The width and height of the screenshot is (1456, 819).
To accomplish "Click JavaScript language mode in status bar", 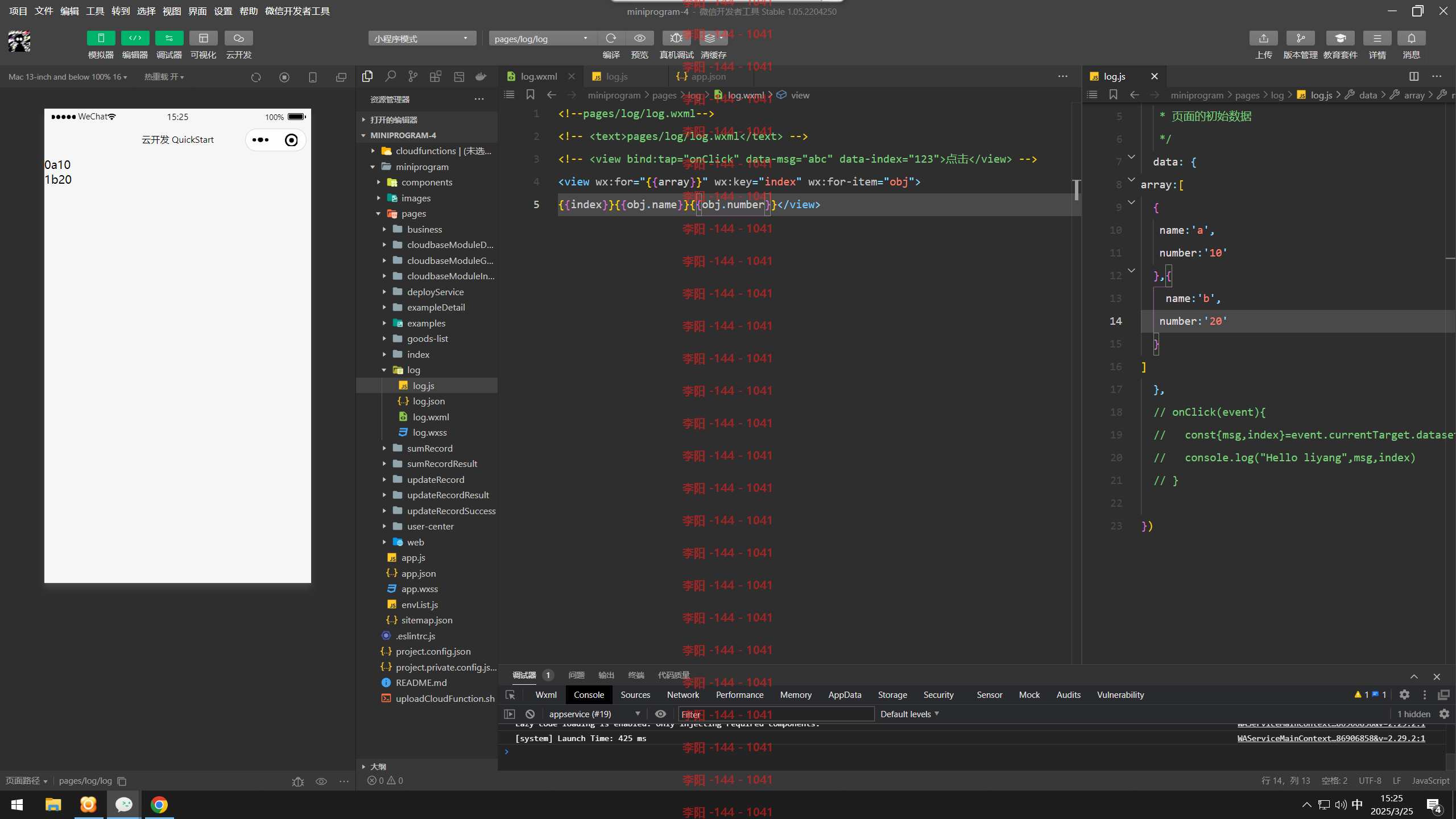I will pos(1430,780).
